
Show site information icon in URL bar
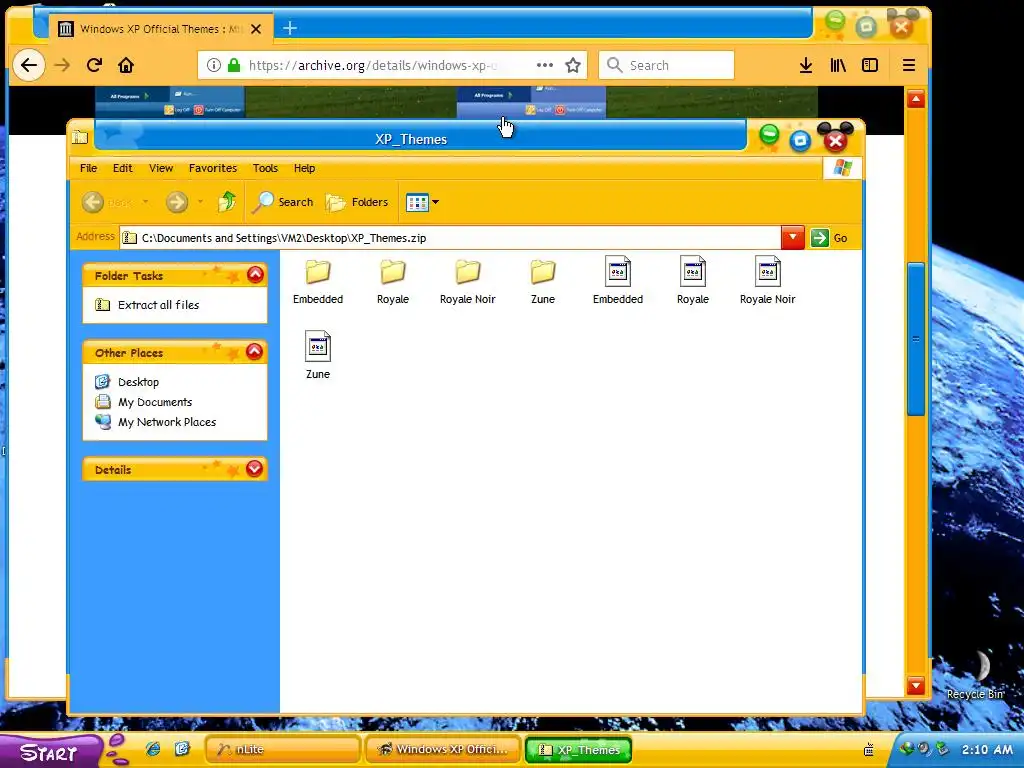pyautogui.click(x=214, y=65)
